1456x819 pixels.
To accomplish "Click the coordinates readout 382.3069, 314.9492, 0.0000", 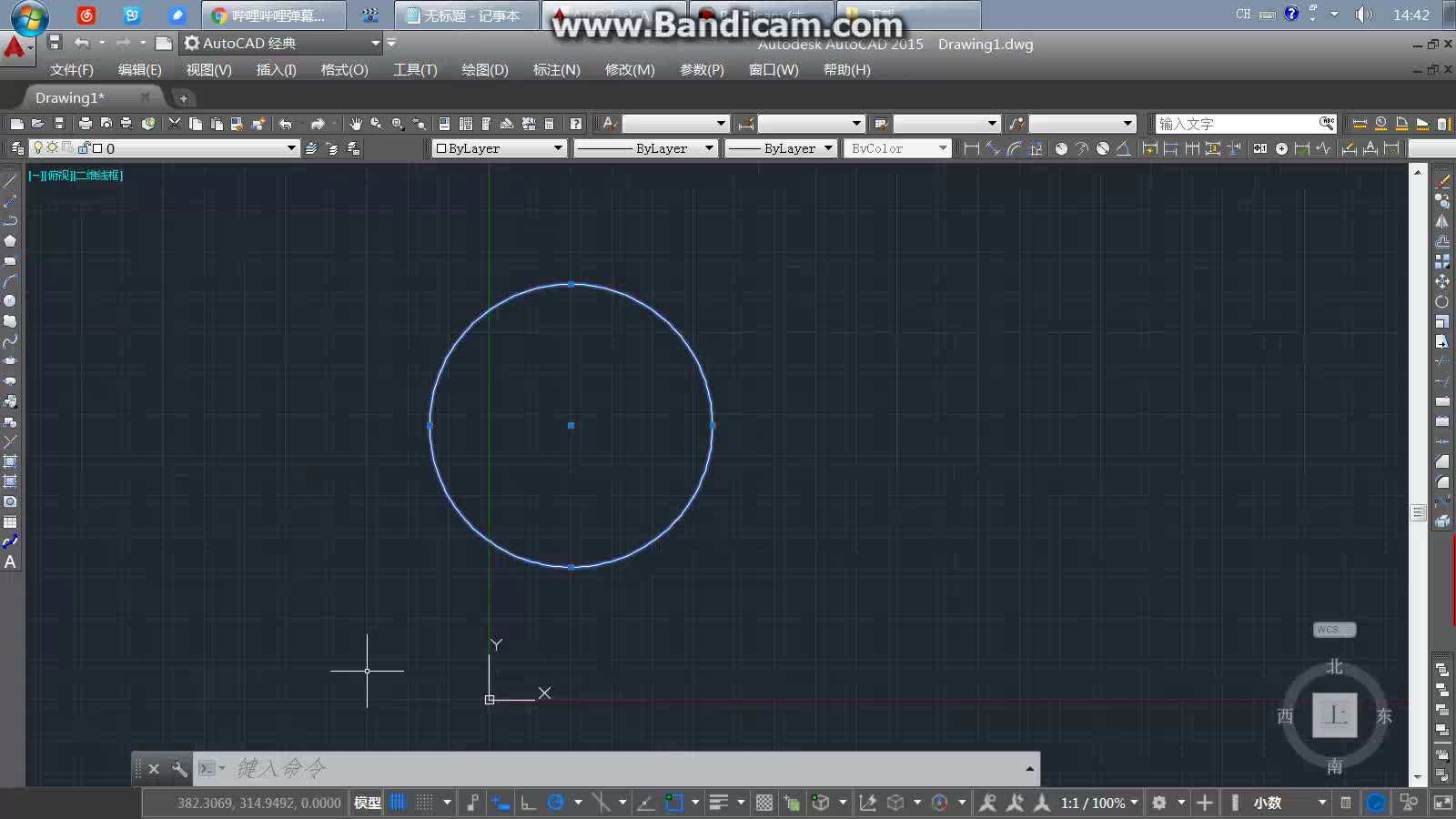I will click(x=259, y=803).
